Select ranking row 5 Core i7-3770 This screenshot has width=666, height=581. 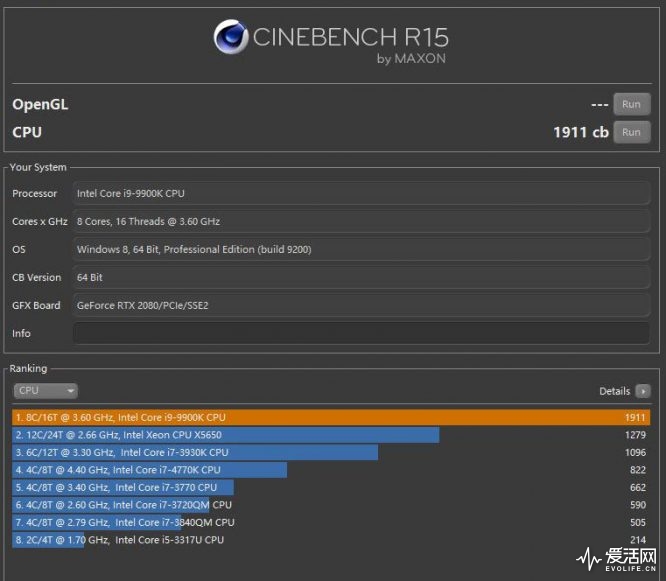331,487
